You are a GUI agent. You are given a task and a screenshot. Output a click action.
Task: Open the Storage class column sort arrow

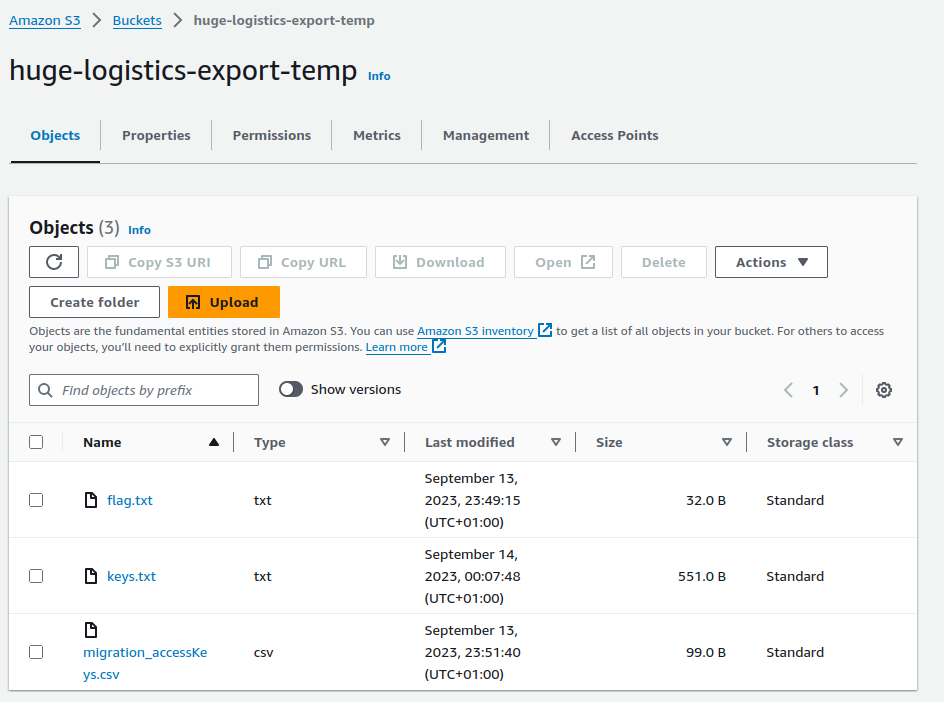(x=897, y=442)
